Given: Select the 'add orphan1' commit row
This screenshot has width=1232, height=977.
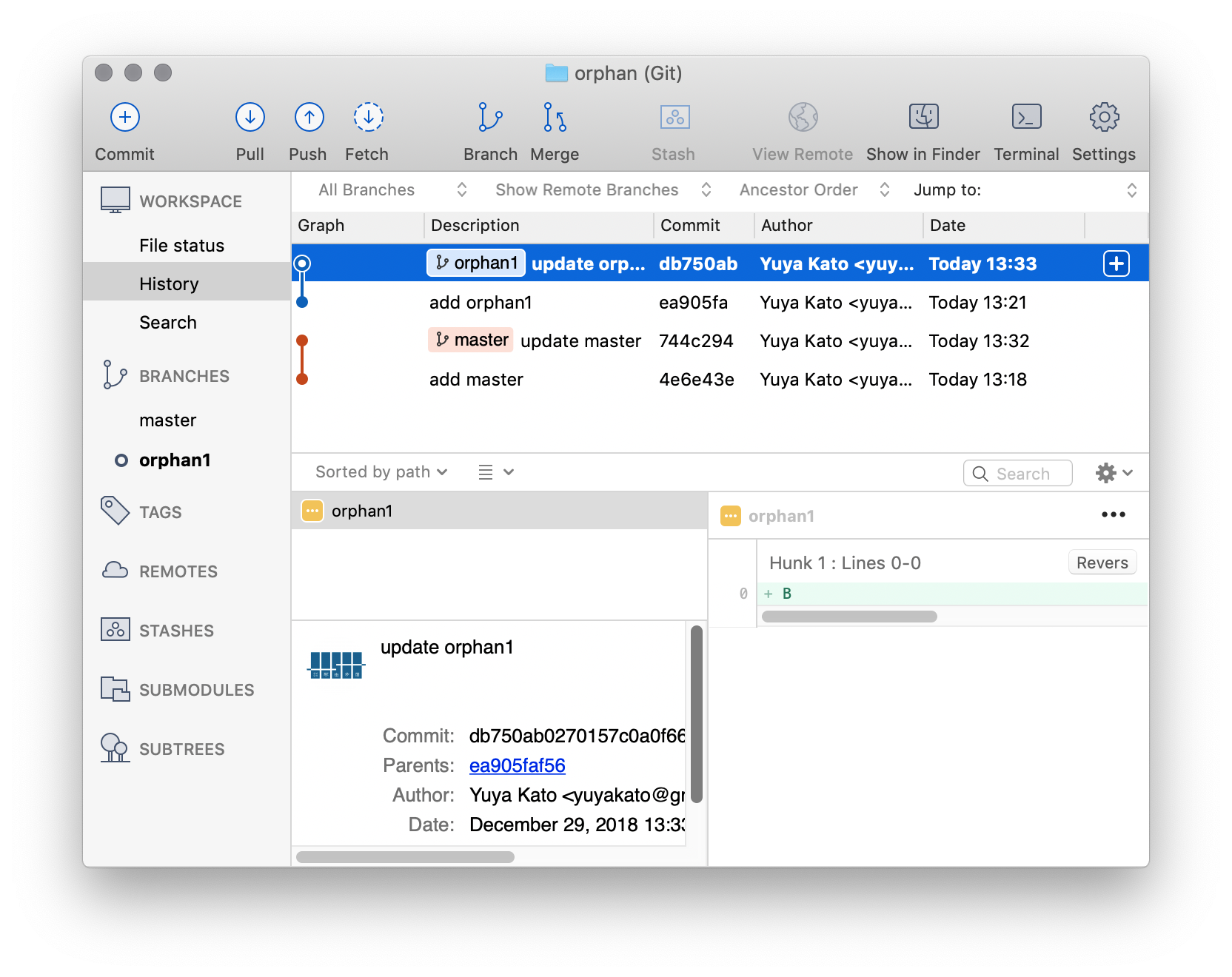Looking at the screenshot, I should pyautogui.click(x=720, y=302).
